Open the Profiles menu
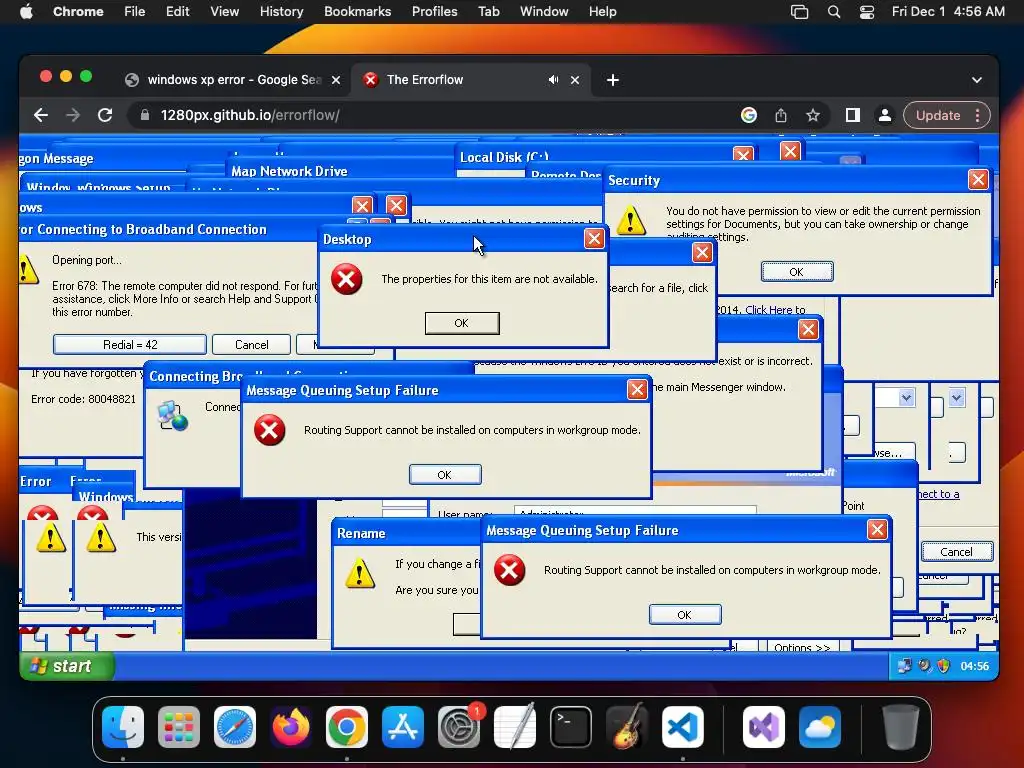Screen dimensions: 1024x768 (x=434, y=12)
